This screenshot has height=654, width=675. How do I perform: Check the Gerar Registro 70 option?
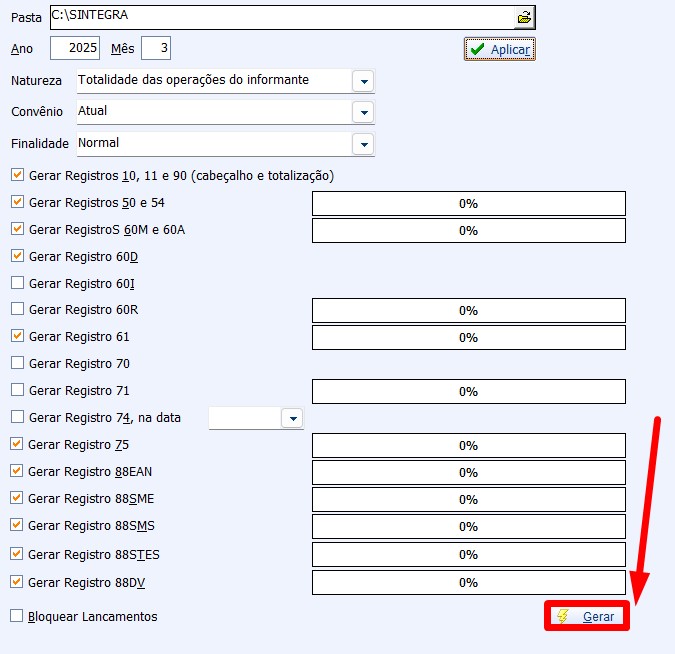click(x=17, y=363)
